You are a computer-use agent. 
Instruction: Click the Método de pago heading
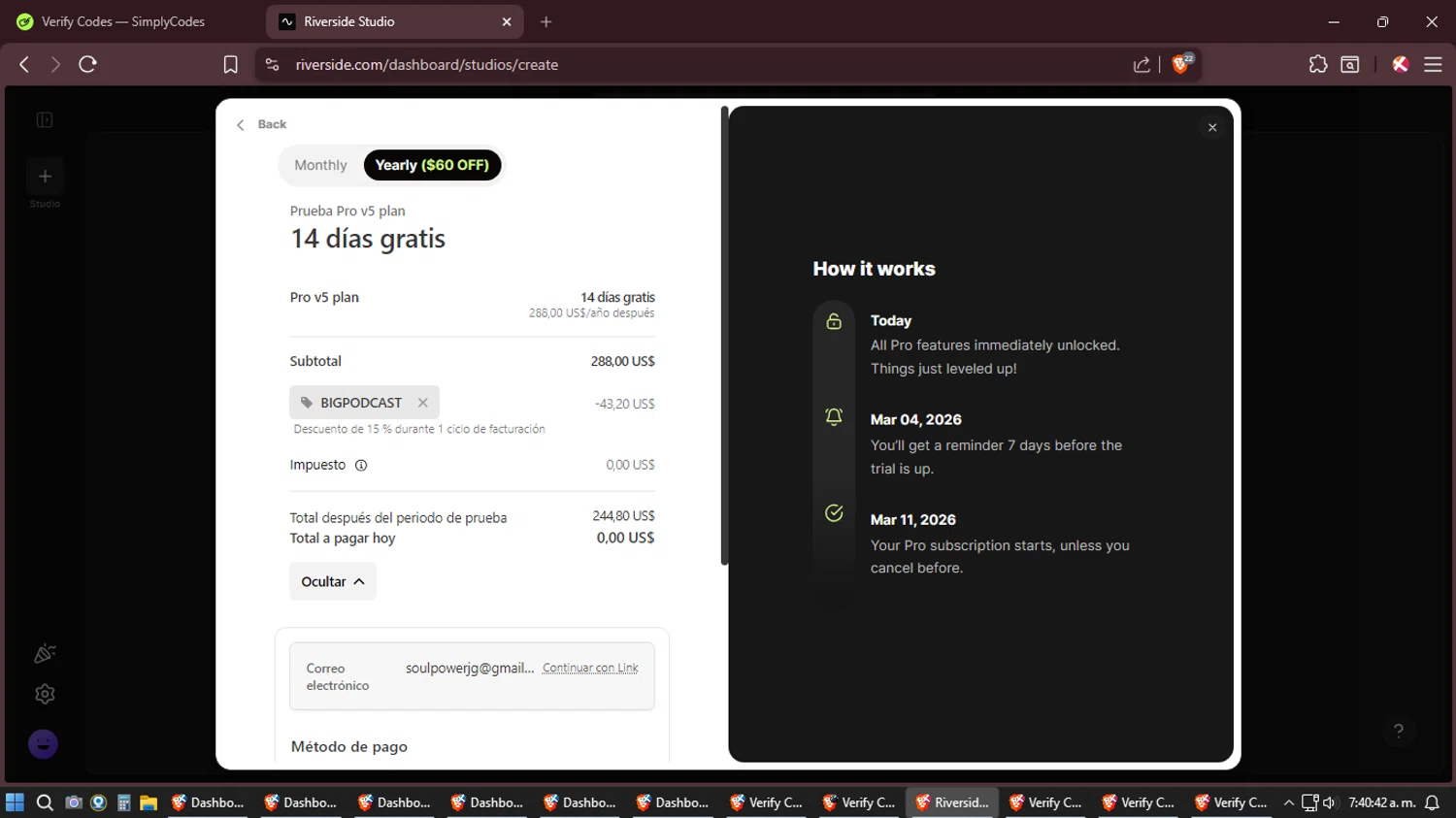coord(349,746)
